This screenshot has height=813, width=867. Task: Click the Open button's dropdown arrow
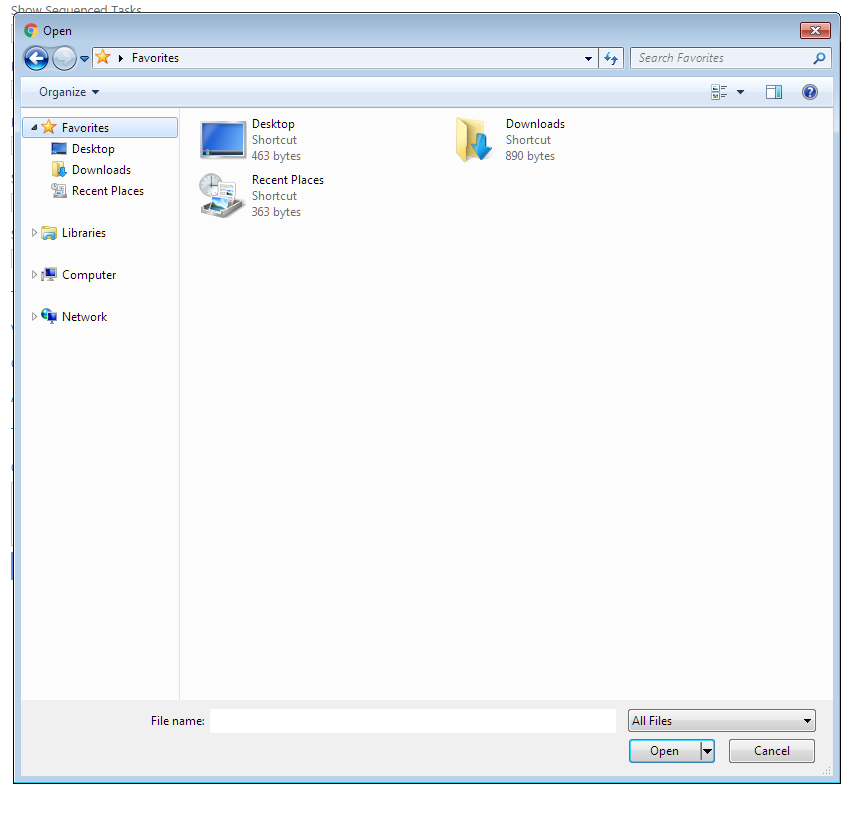tap(707, 751)
